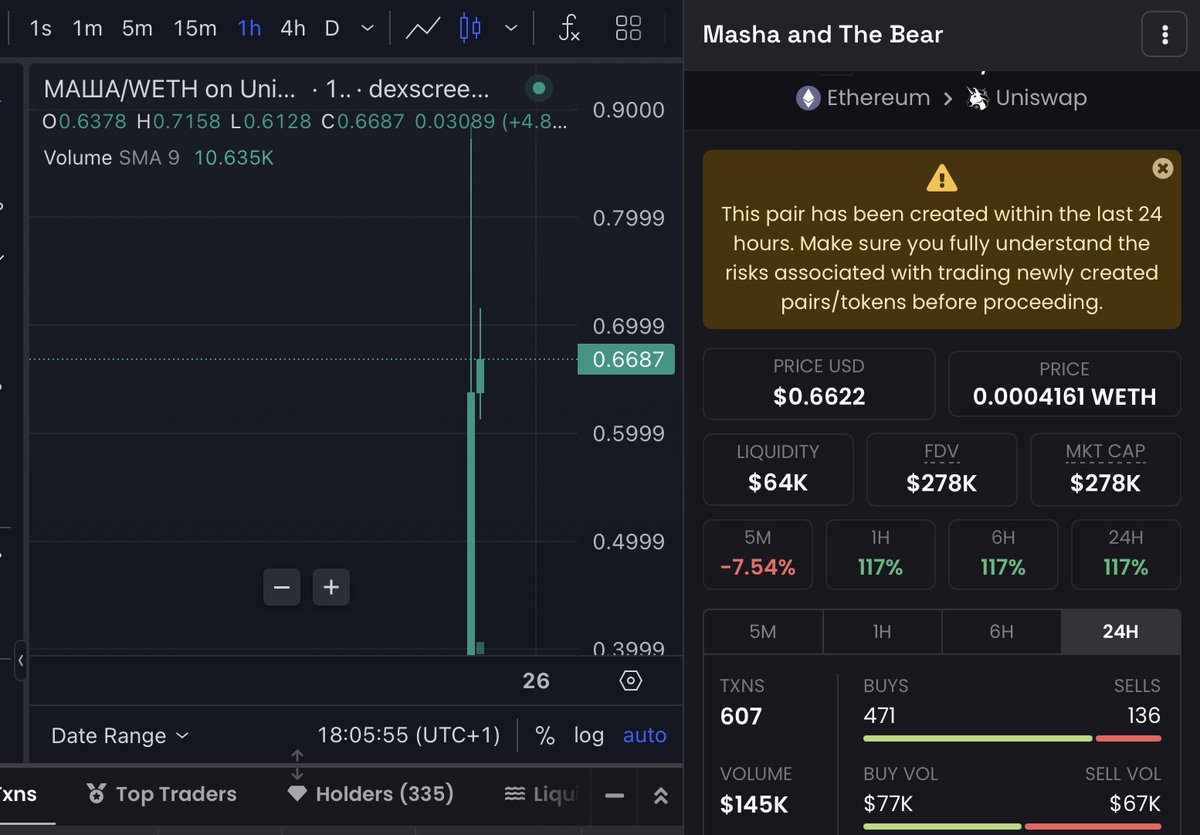Click the buys versus sells bar

[1012, 738]
